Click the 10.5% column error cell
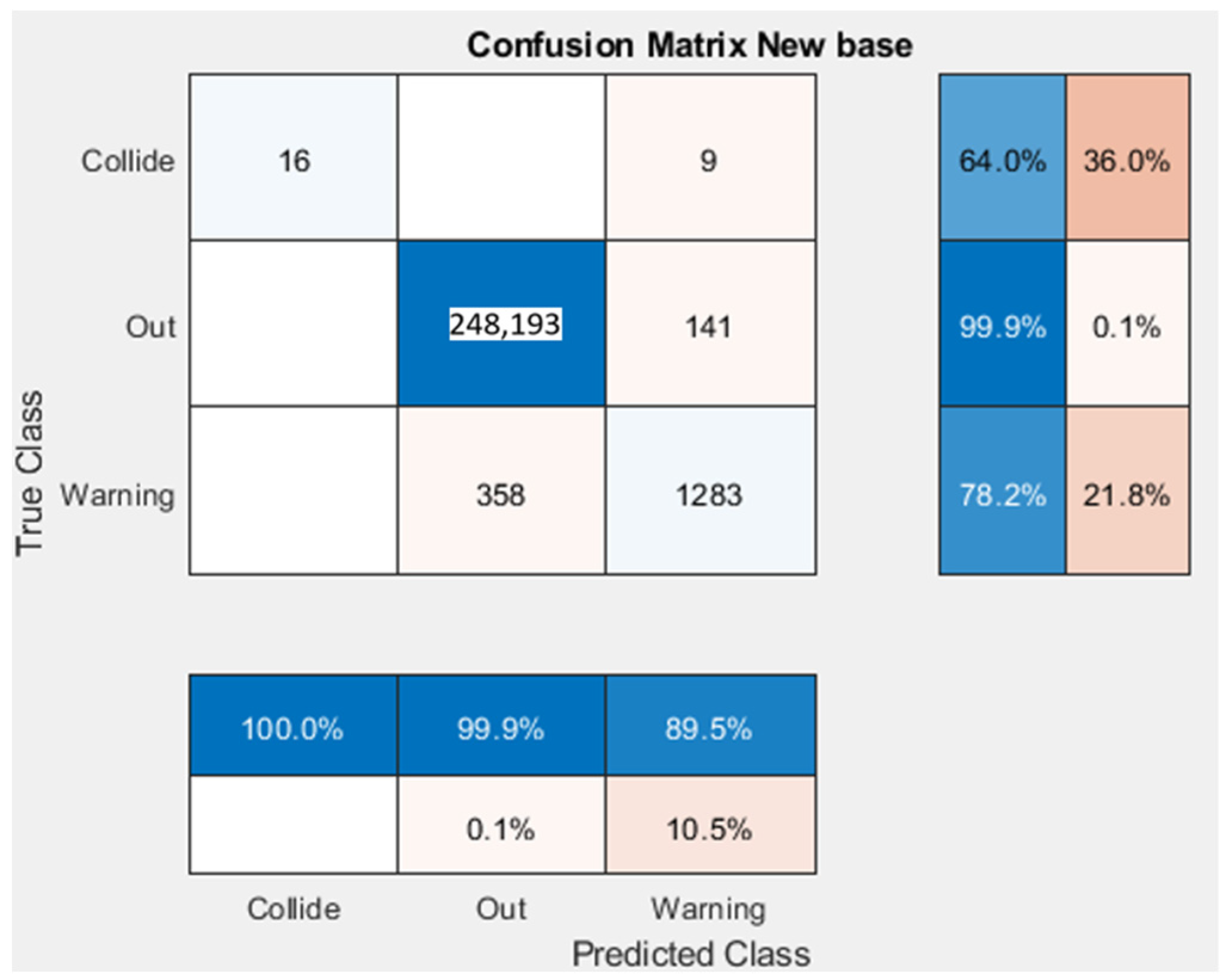Image resolution: width=1228 pixels, height=980 pixels. click(711, 825)
